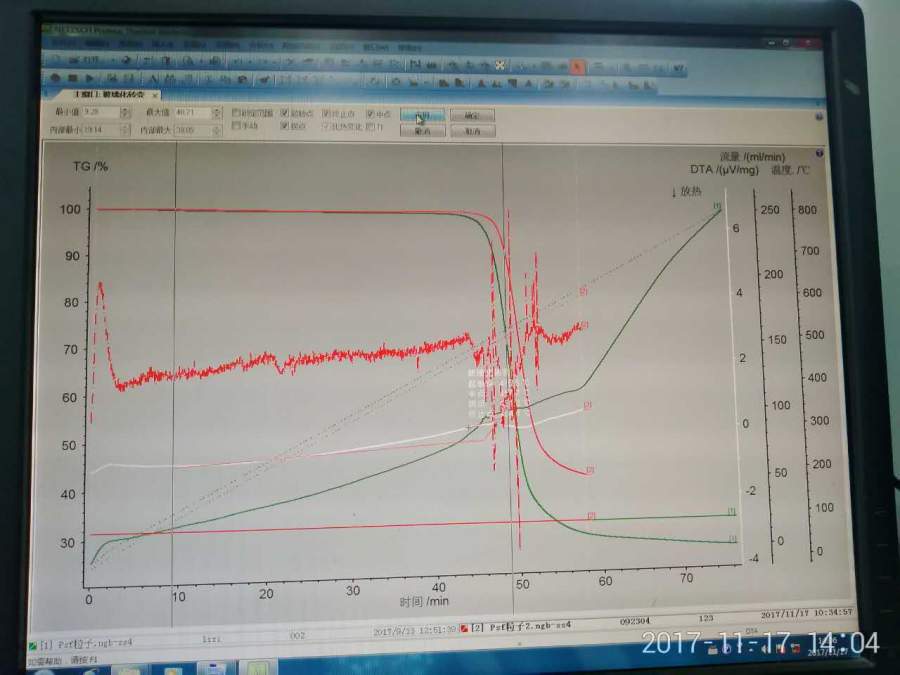Toggle the 拐点 checkbox
Viewport: 900px width, 675px height.
pos(285,126)
